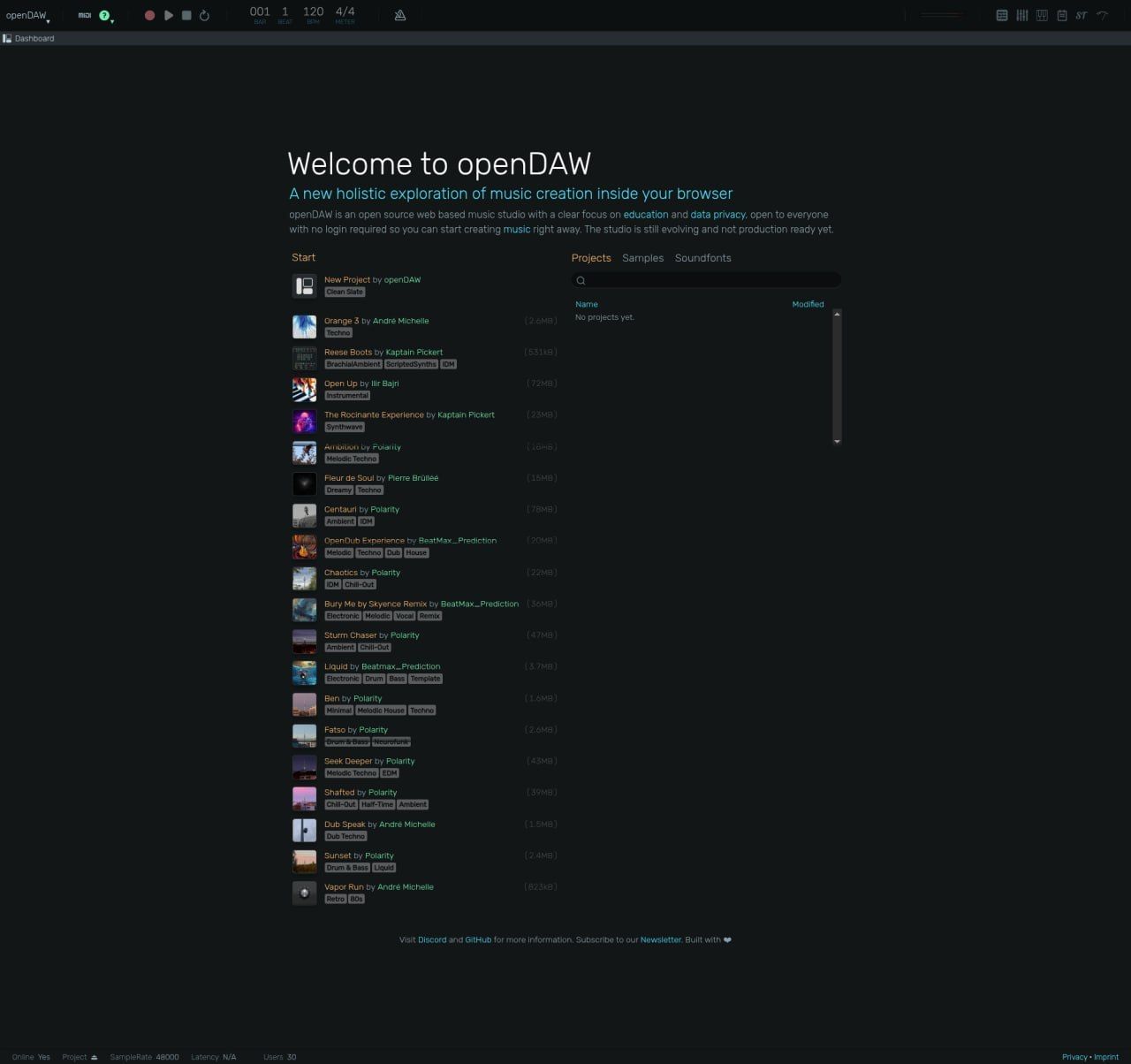Screen dimensions: 1131x1064
Task: Open the Reese Boots project thumbnail
Action: click(x=304, y=358)
